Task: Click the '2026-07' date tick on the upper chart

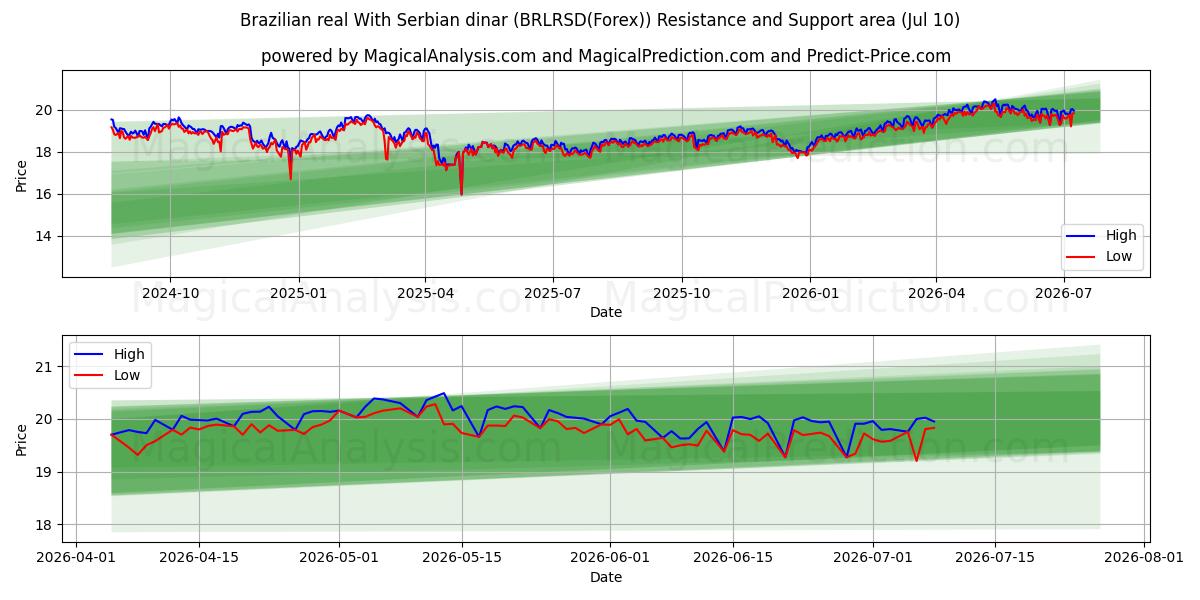Action: click(1064, 293)
